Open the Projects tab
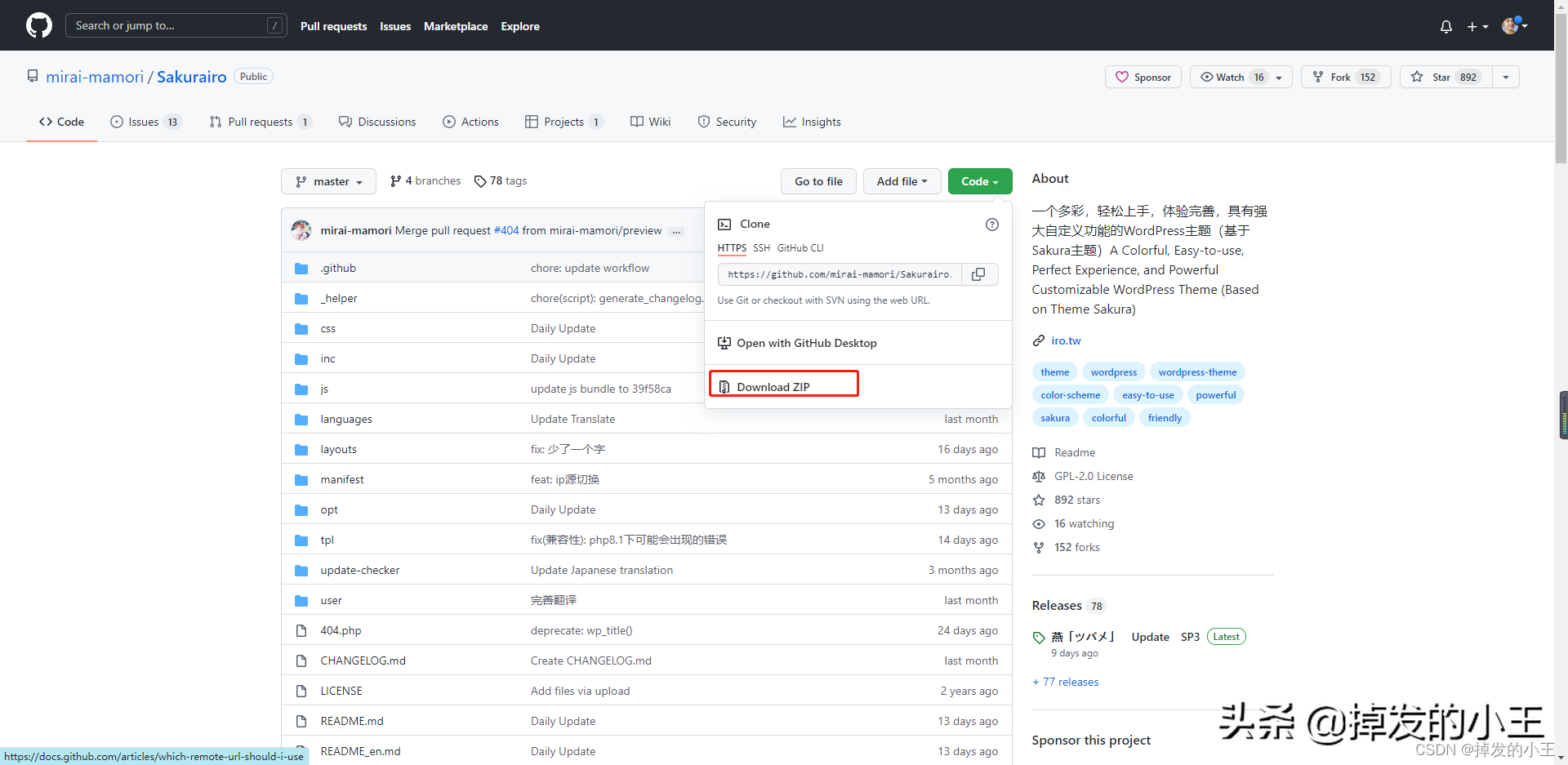This screenshot has width=1568, height=765. coord(564,122)
